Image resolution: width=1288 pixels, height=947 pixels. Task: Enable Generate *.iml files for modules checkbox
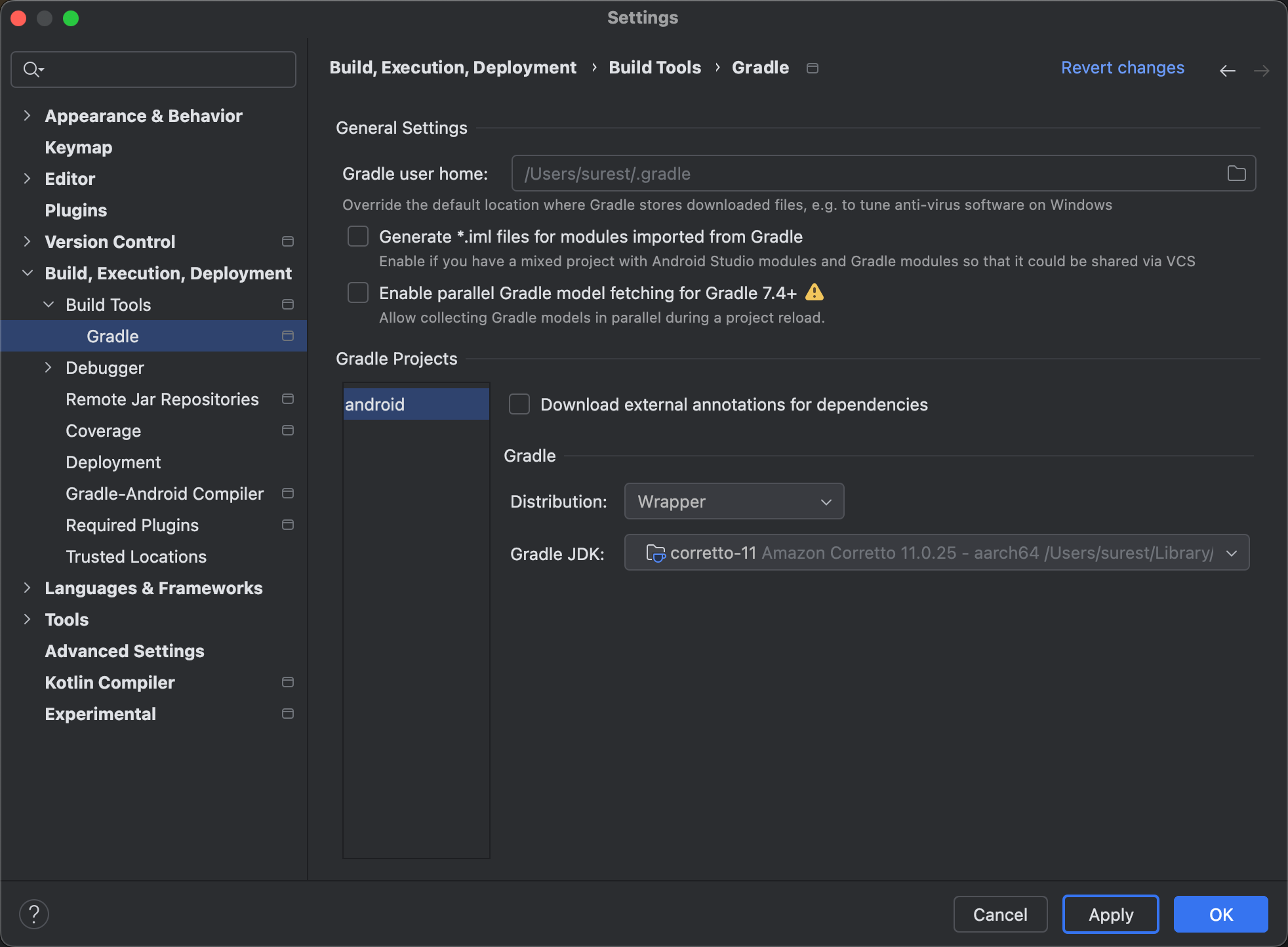click(358, 236)
